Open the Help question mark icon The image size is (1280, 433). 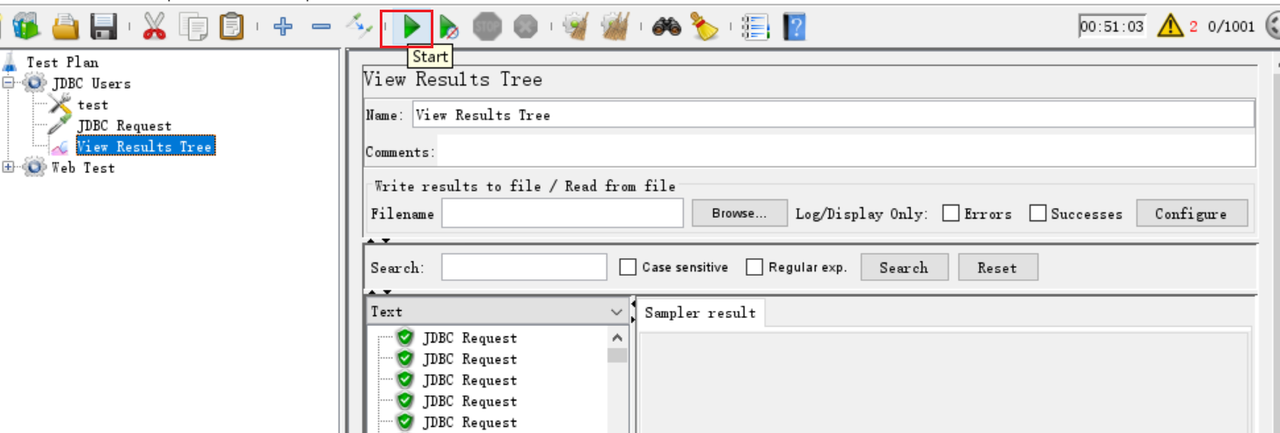click(794, 27)
